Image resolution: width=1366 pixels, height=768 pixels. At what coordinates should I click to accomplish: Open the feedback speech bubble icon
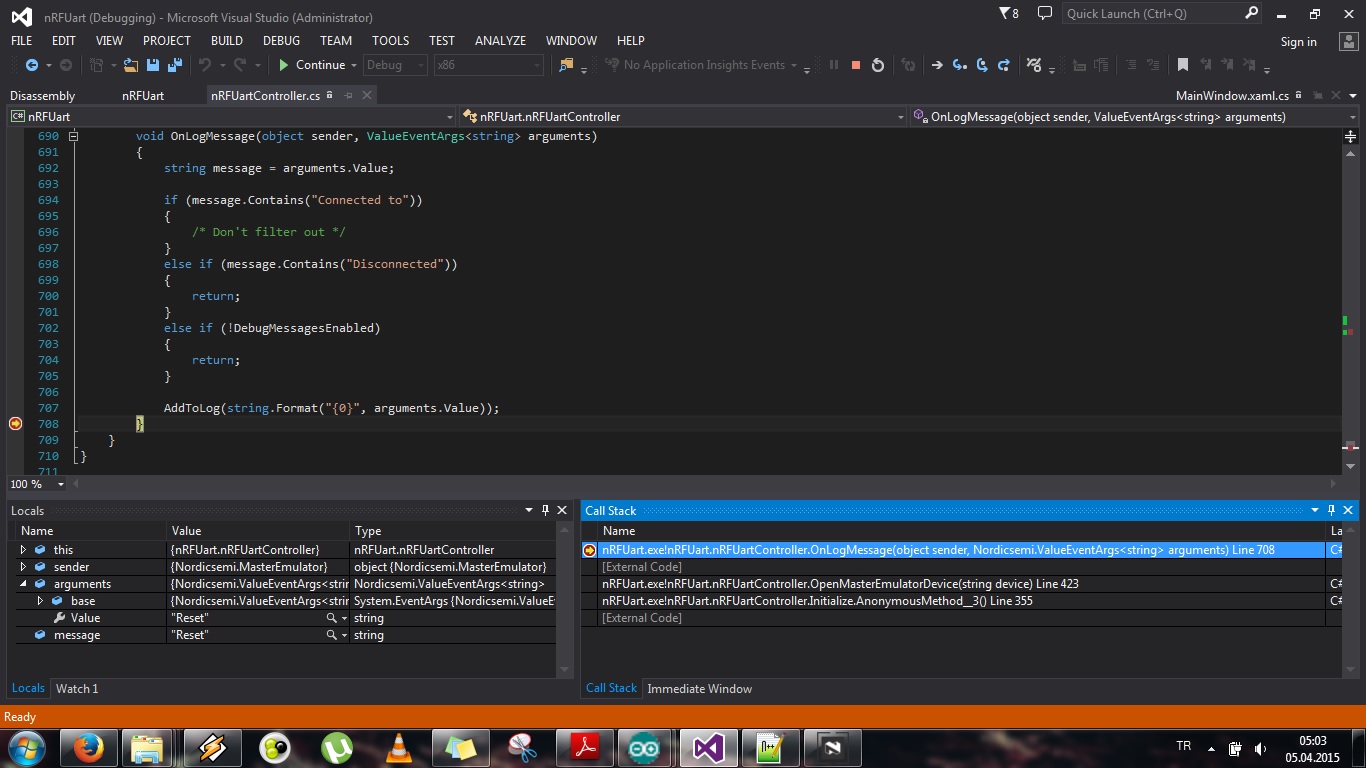click(x=1045, y=13)
